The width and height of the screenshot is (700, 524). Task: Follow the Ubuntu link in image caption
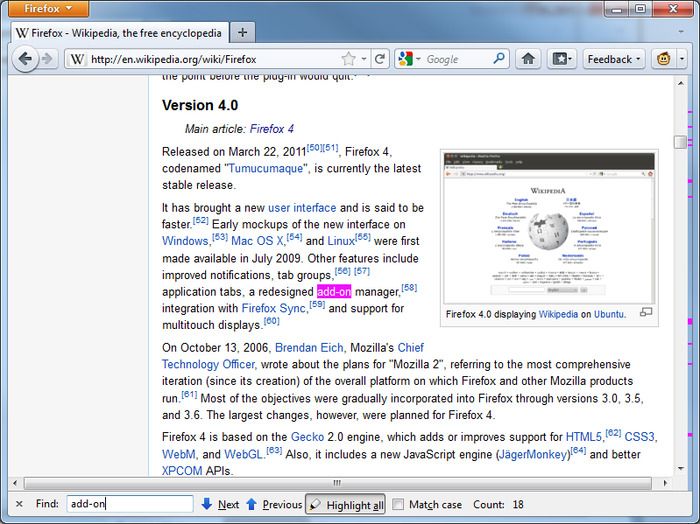tap(608, 314)
